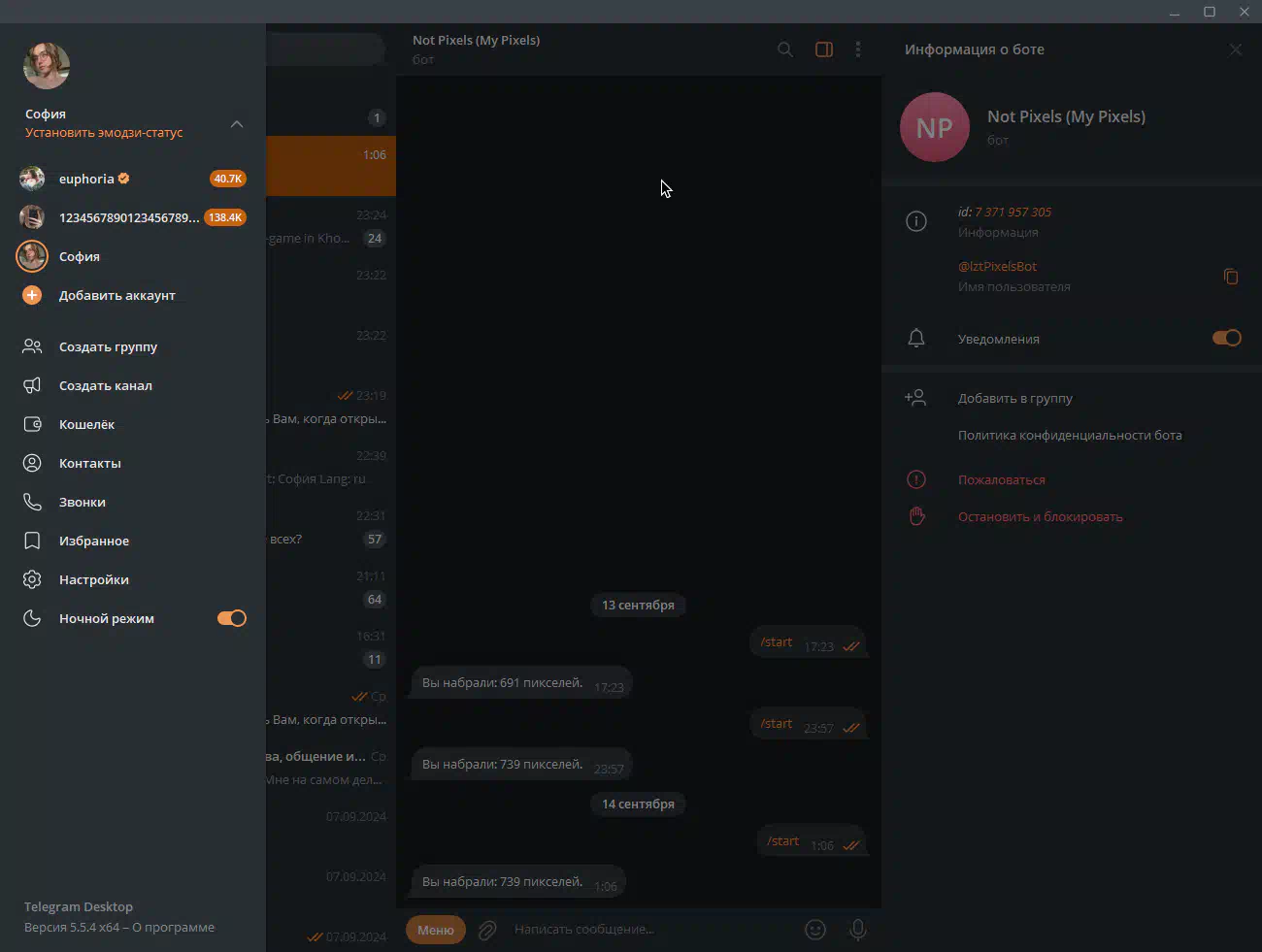Open the three-dot chat options menu
The height and width of the screenshot is (952, 1262).
click(x=857, y=49)
